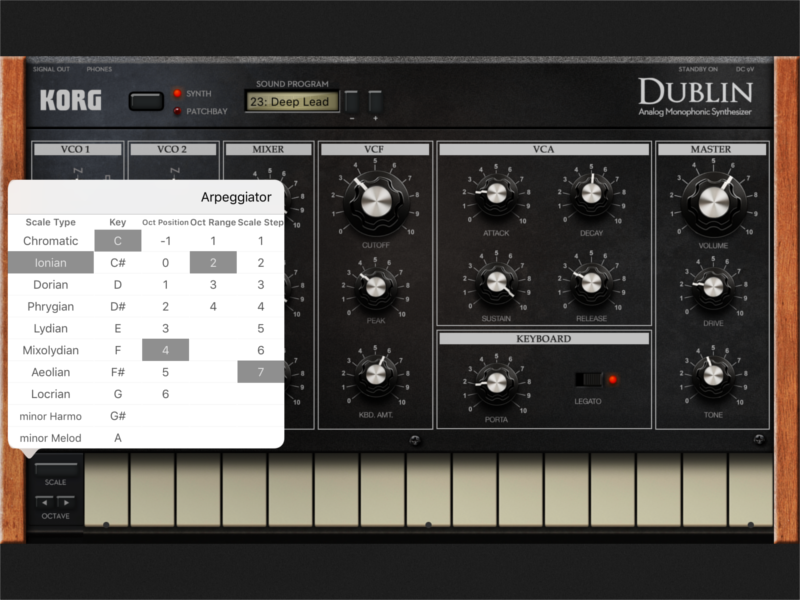Choose 3 in the Oct Range column

213,285
